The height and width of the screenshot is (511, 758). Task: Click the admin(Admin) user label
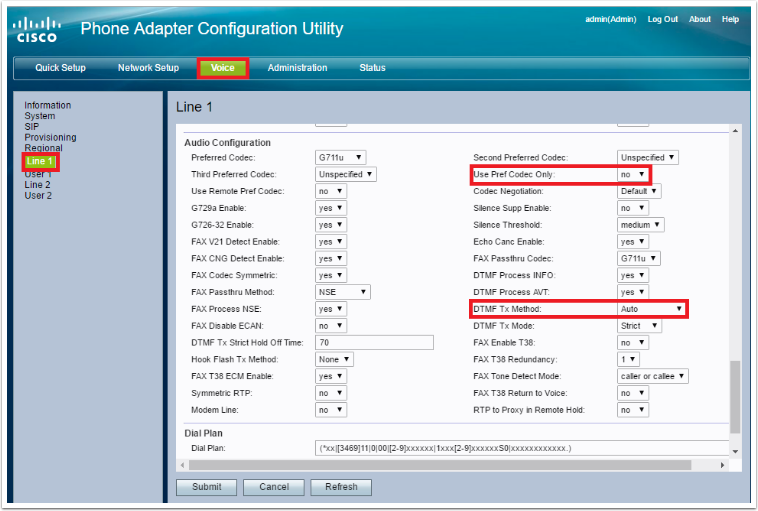point(611,19)
